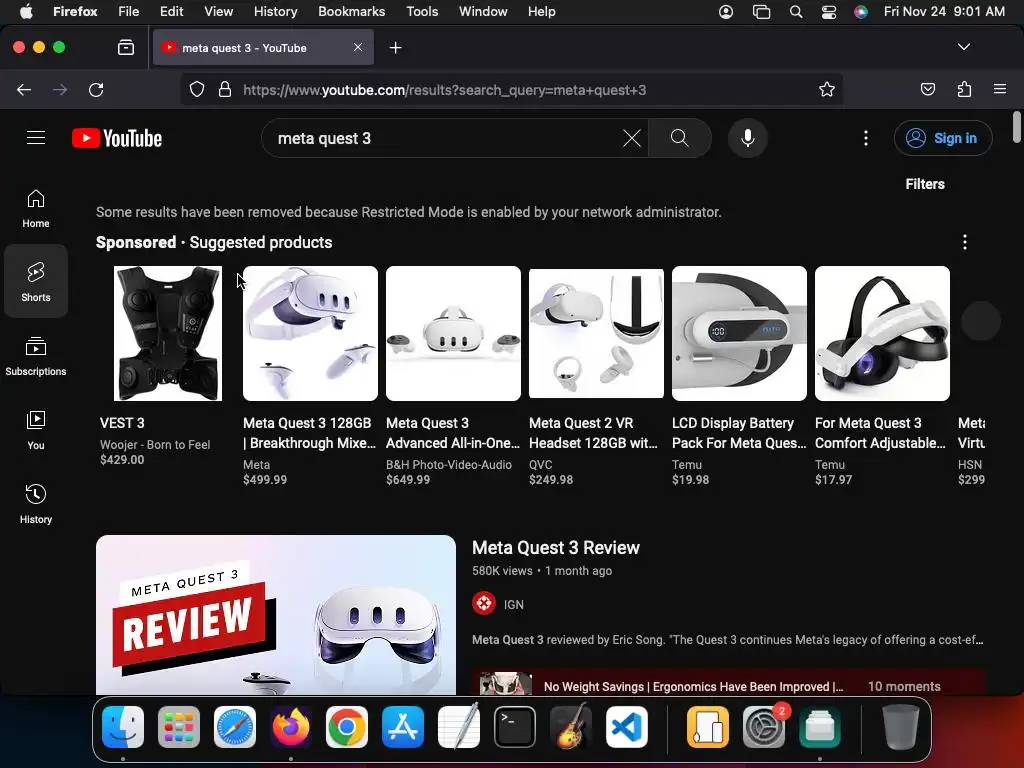This screenshot has width=1024, height=768.
Task: Click the site security padlock icon
Action: [x=225, y=89]
